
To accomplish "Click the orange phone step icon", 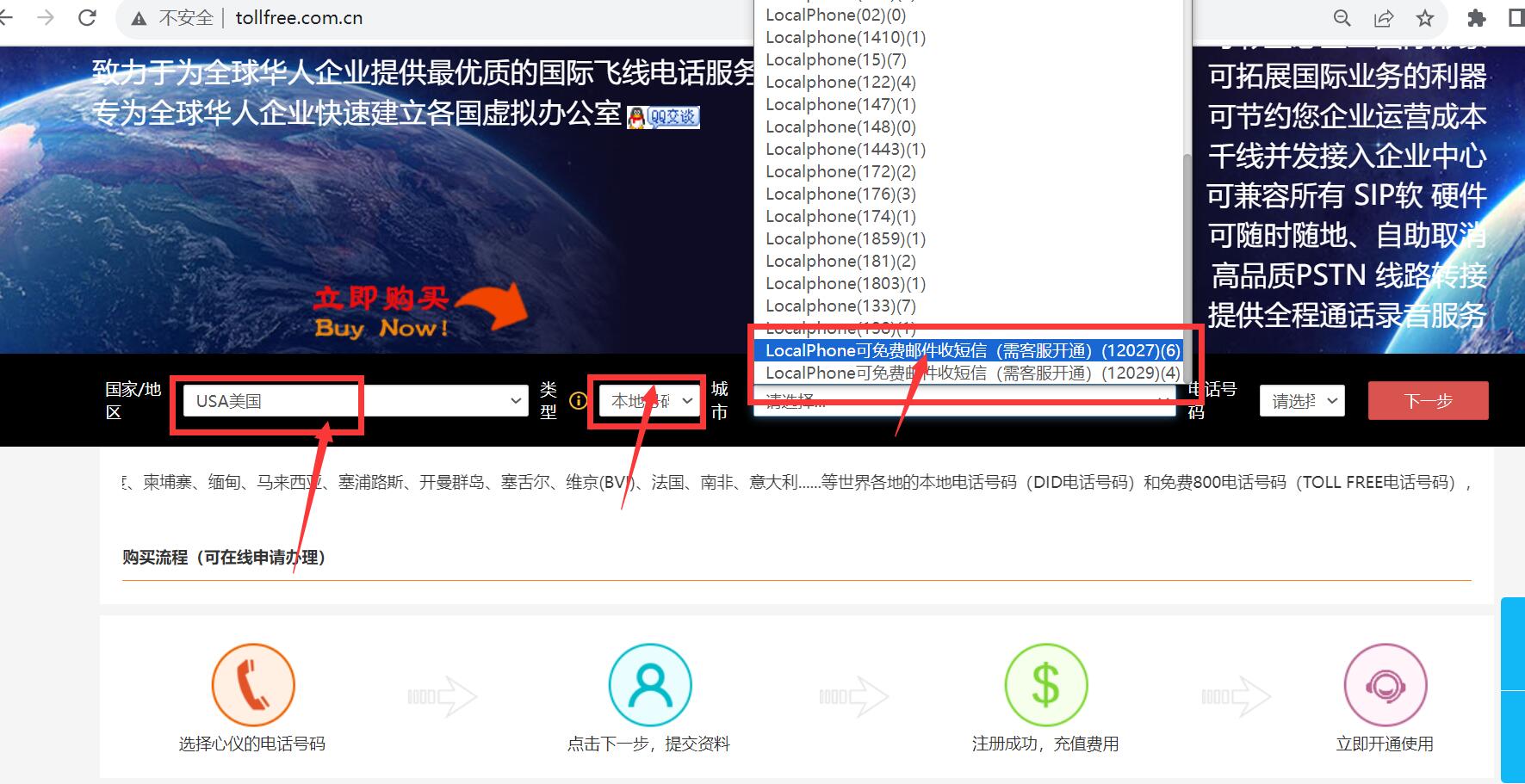I will tap(253, 685).
